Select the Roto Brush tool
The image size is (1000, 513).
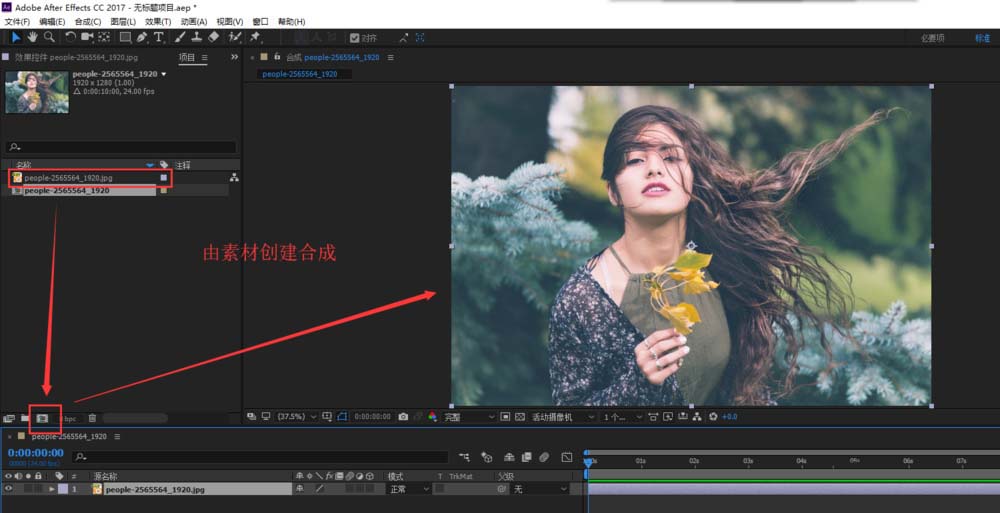(235, 38)
